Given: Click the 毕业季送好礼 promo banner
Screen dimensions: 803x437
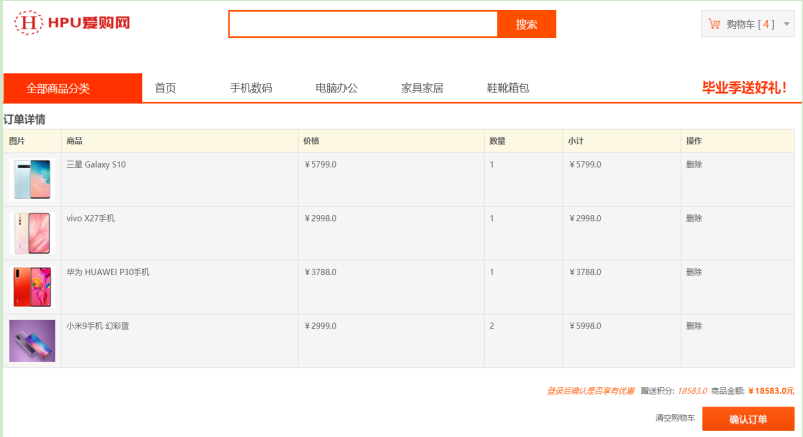Looking at the screenshot, I should [x=744, y=88].
